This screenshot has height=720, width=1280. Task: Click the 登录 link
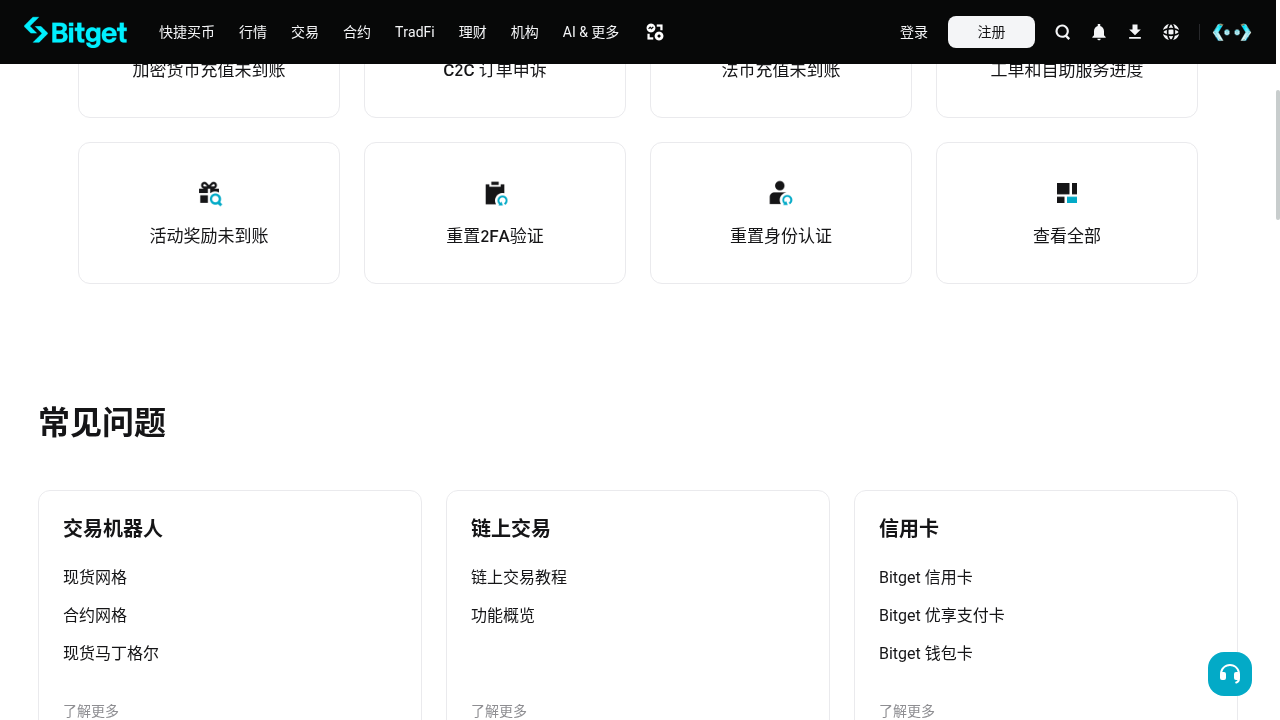(x=914, y=32)
